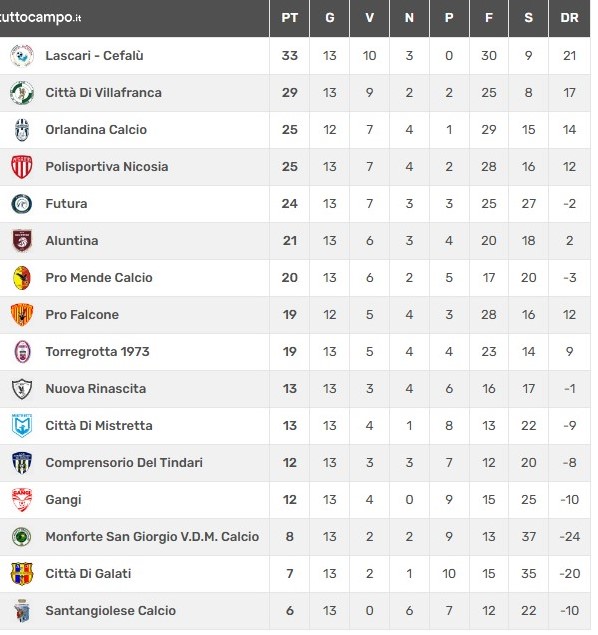Image resolution: width=598 pixels, height=635 pixels.
Task: Click the Gangi red team logo
Action: [x=22, y=500]
